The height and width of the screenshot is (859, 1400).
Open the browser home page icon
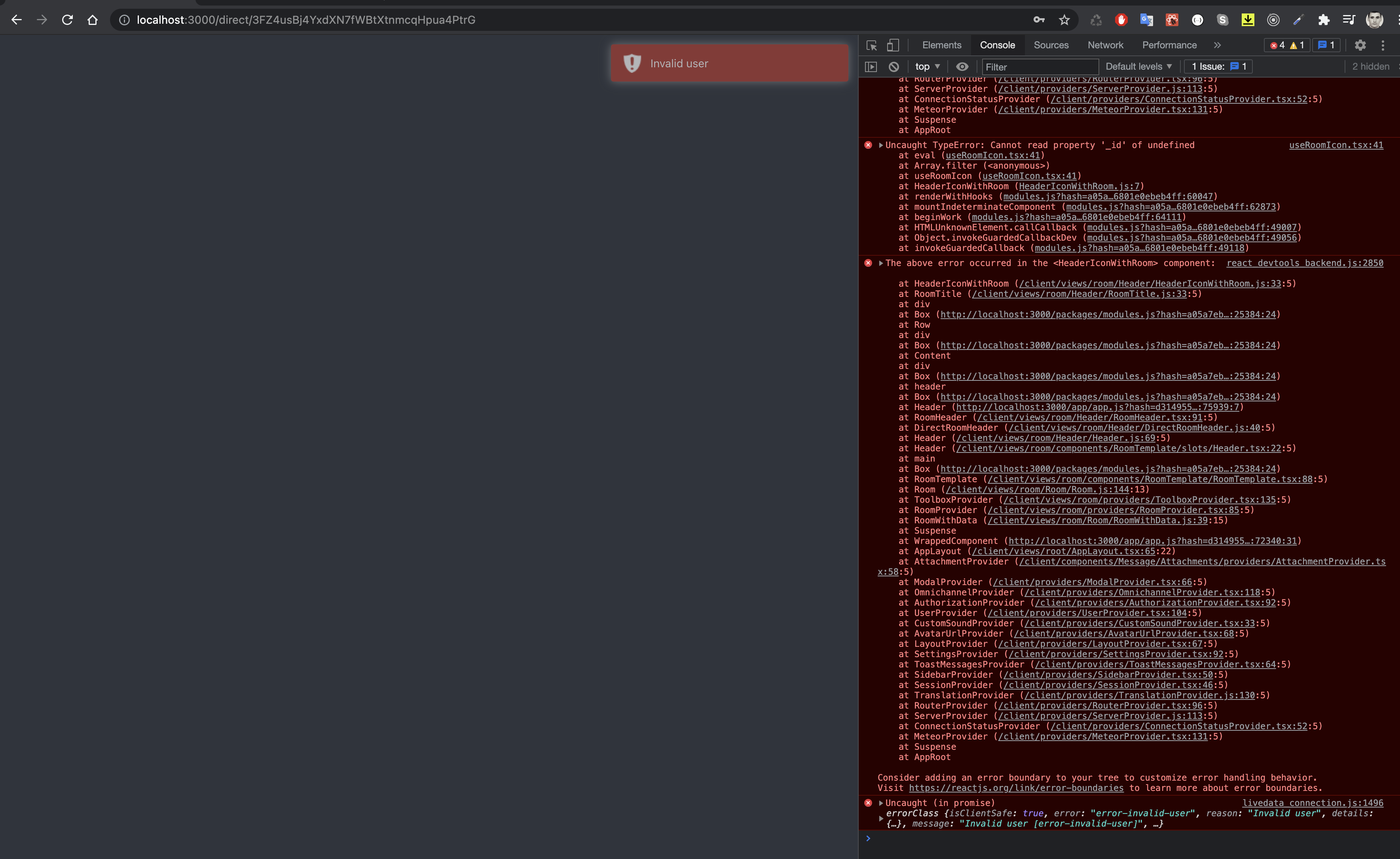click(x=93, y=20)
